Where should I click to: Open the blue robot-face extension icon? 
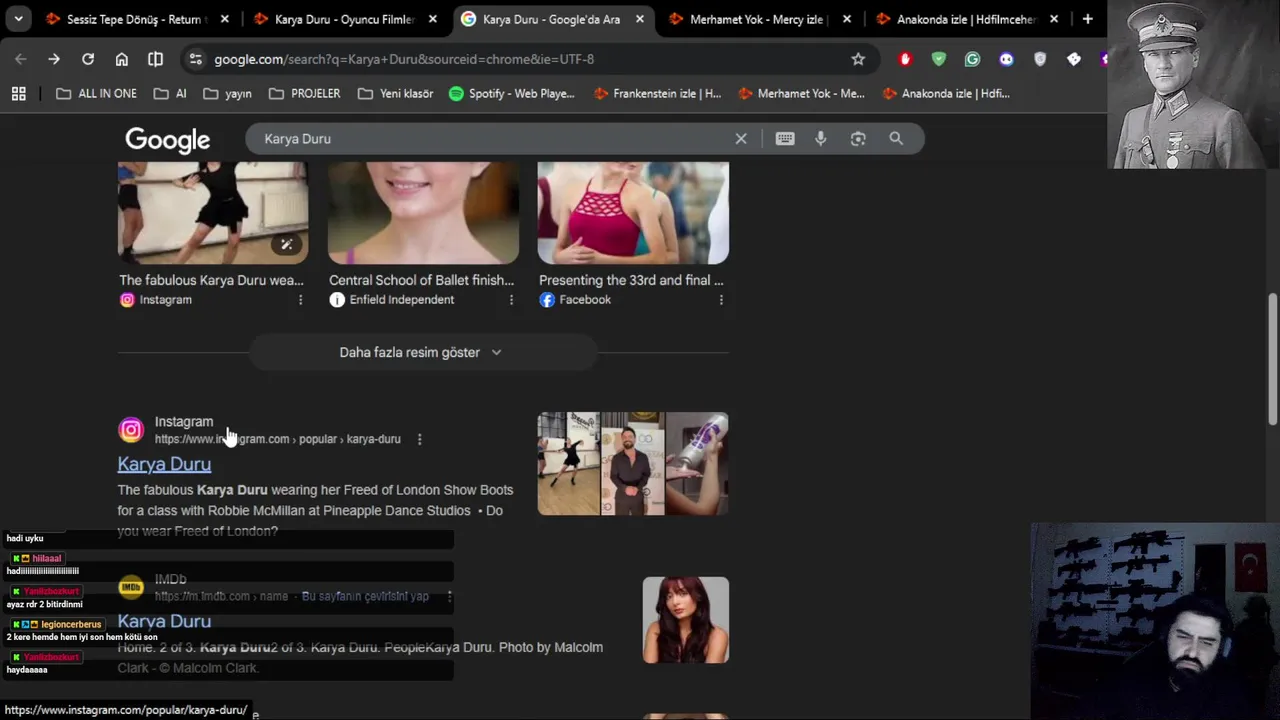click(x=1006, y=59)
